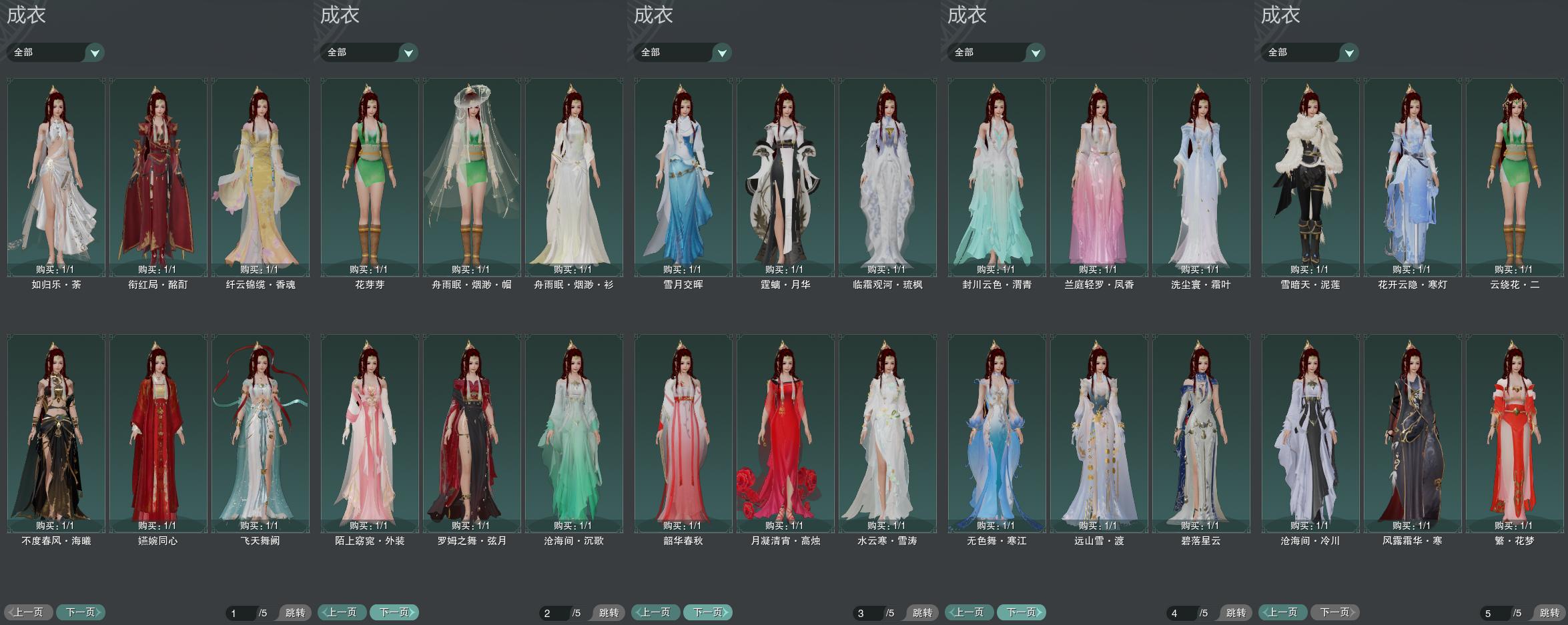Viewport: 1568px width, 625px height.
Task: Focus the page number field showing 2
Action: click(x=555, y=613)
